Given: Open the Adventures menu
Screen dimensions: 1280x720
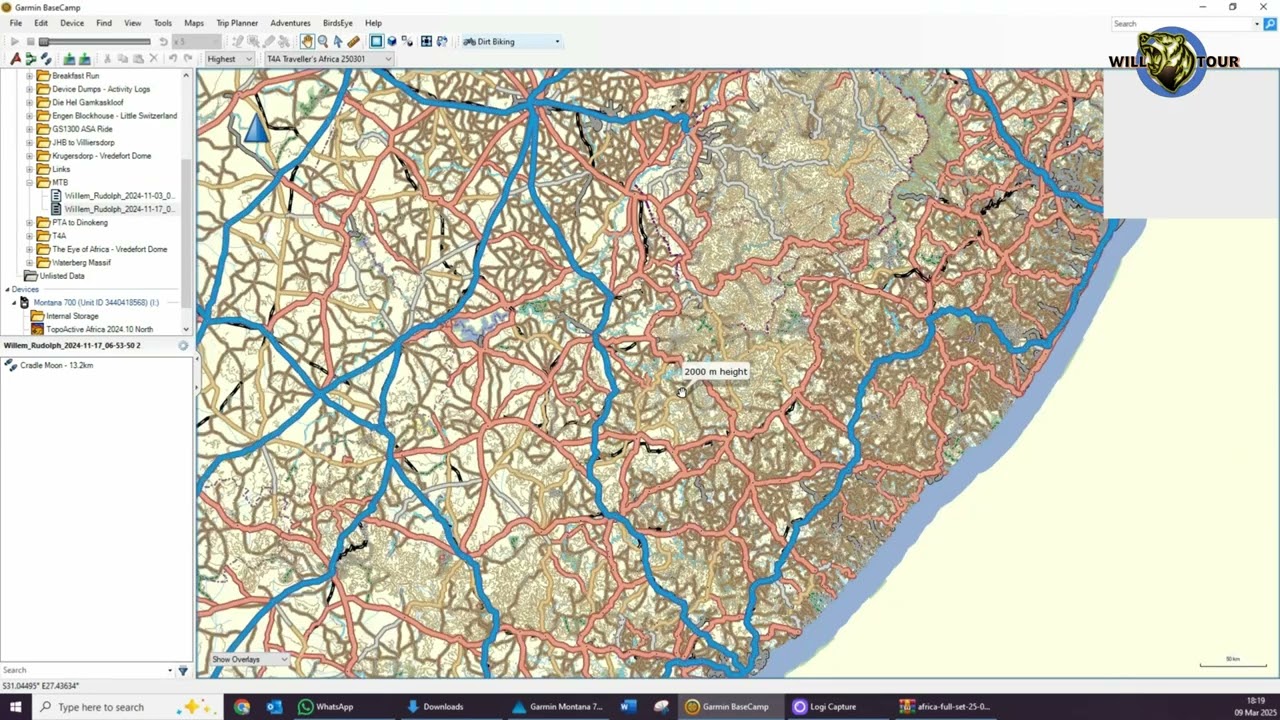Looking at the screenshot, I should tap(290, 23).
